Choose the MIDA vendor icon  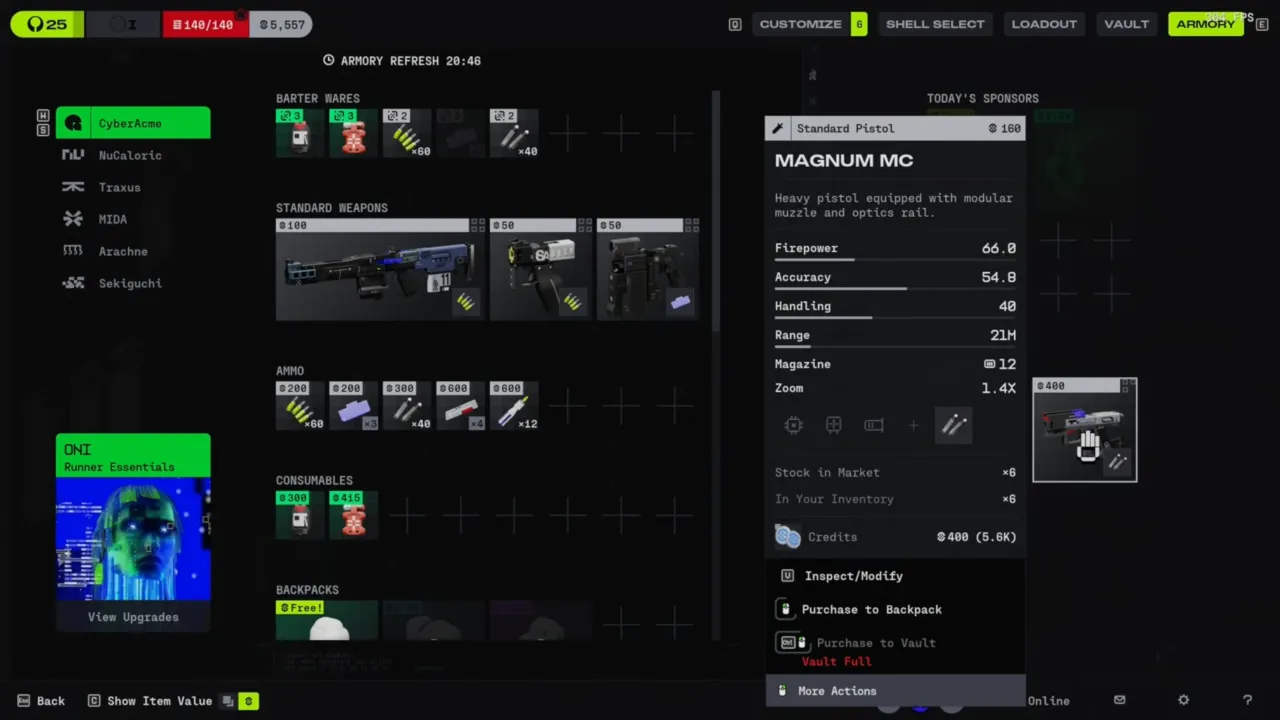(x=73, y=219)
